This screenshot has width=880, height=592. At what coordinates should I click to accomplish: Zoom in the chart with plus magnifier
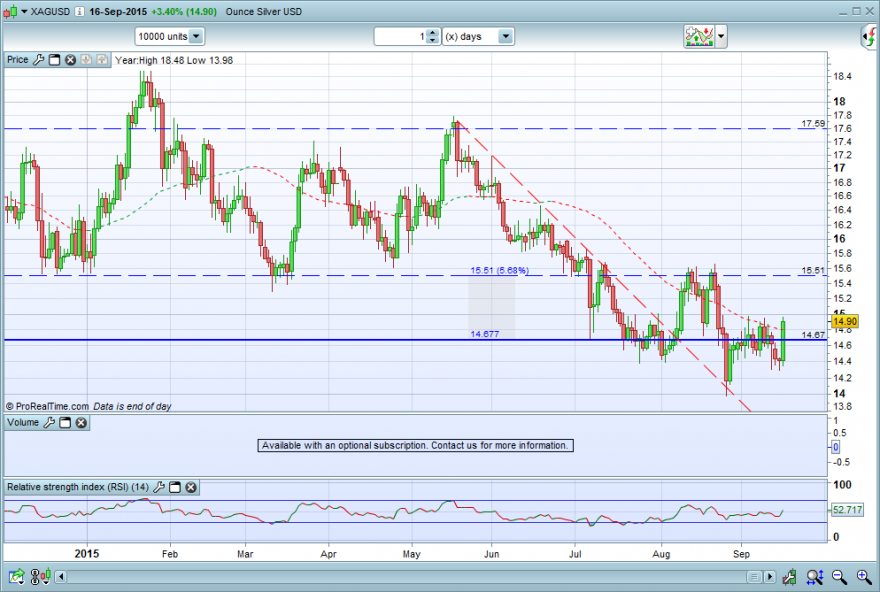point(864,576)
